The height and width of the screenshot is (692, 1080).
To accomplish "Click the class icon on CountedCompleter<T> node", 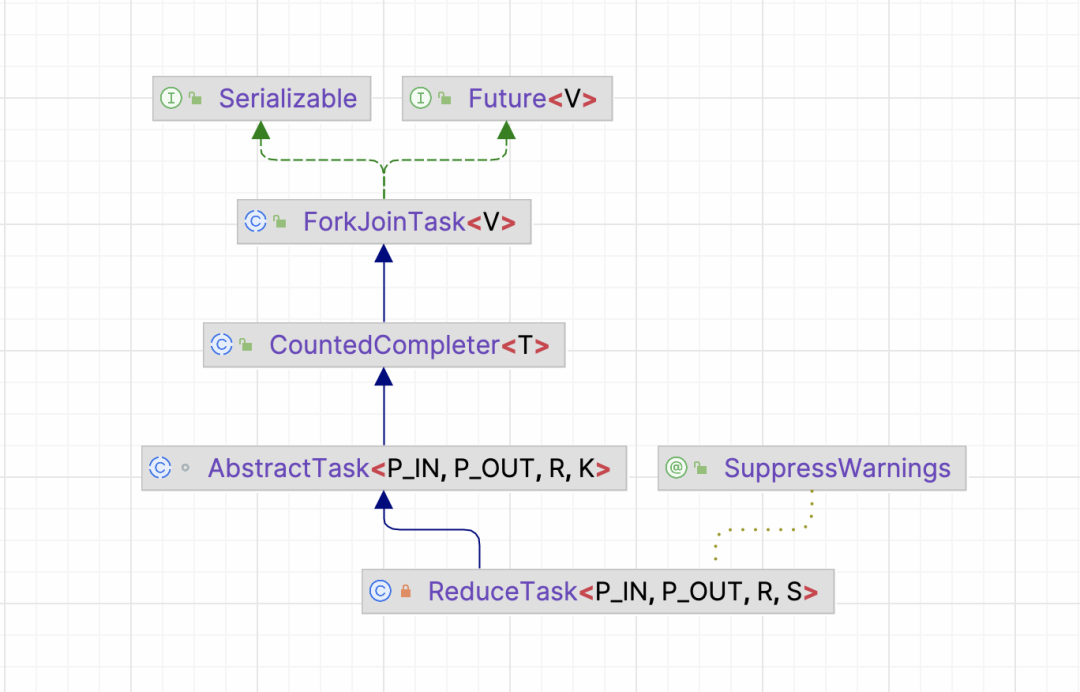I will (x=222, y=344).
